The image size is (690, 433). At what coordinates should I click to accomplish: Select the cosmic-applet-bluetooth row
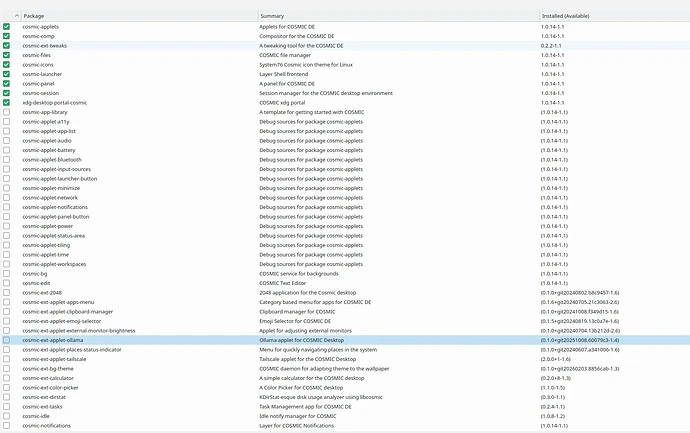(x=345, y=160)
